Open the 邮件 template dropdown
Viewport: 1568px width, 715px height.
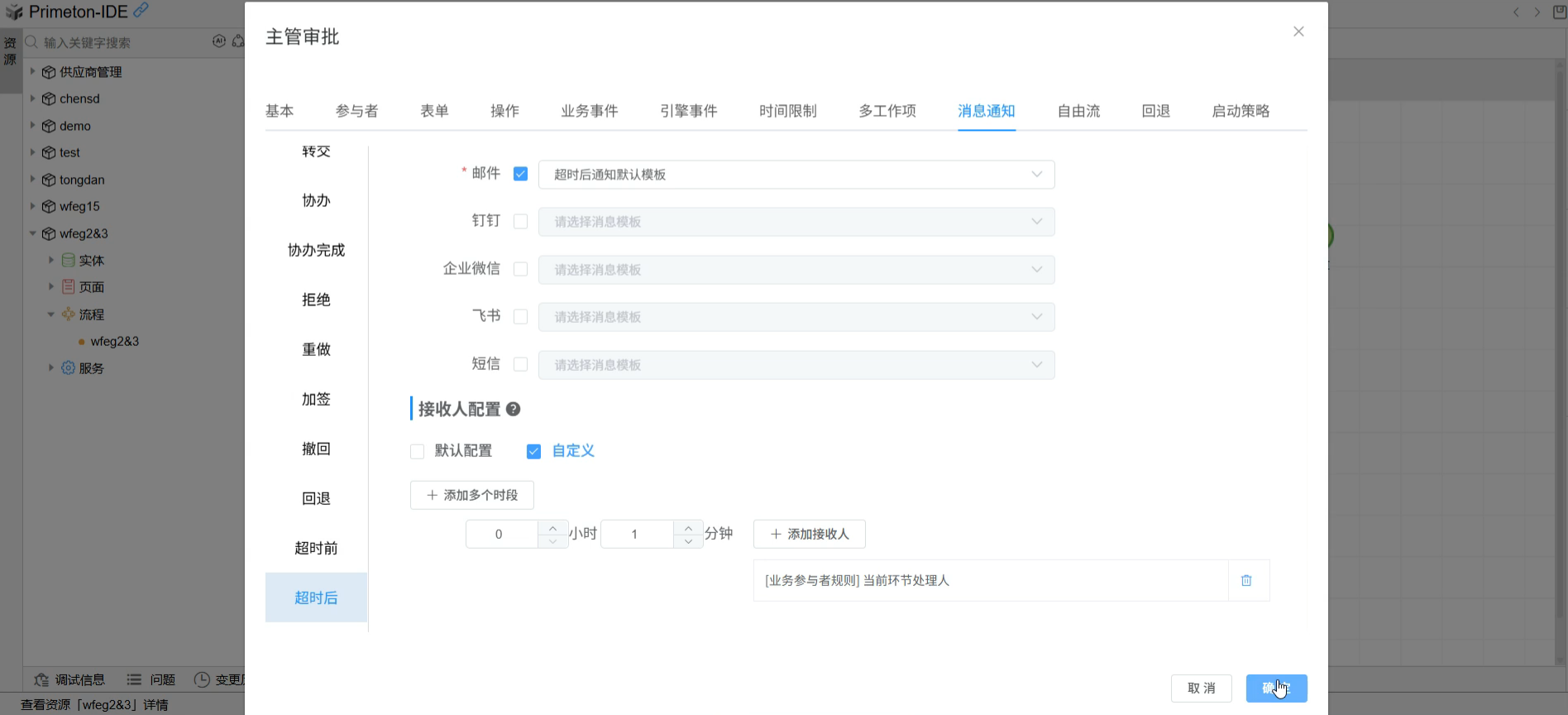[796, 175]
